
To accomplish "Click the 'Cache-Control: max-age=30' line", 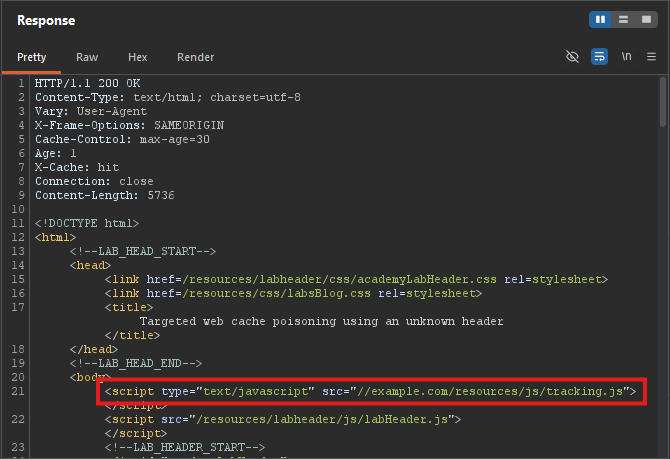I will coord(123,139).
